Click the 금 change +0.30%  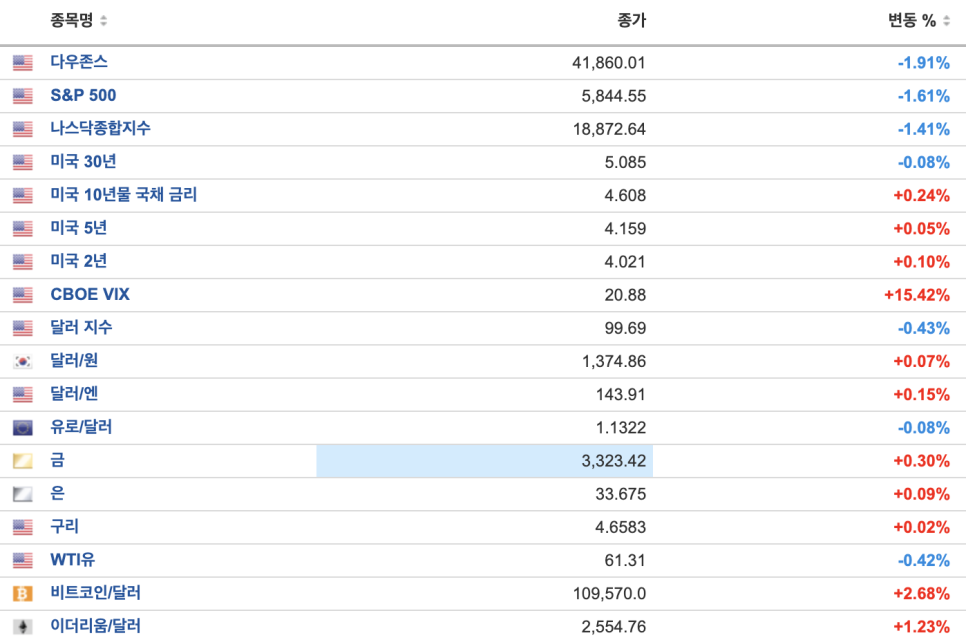922,461
